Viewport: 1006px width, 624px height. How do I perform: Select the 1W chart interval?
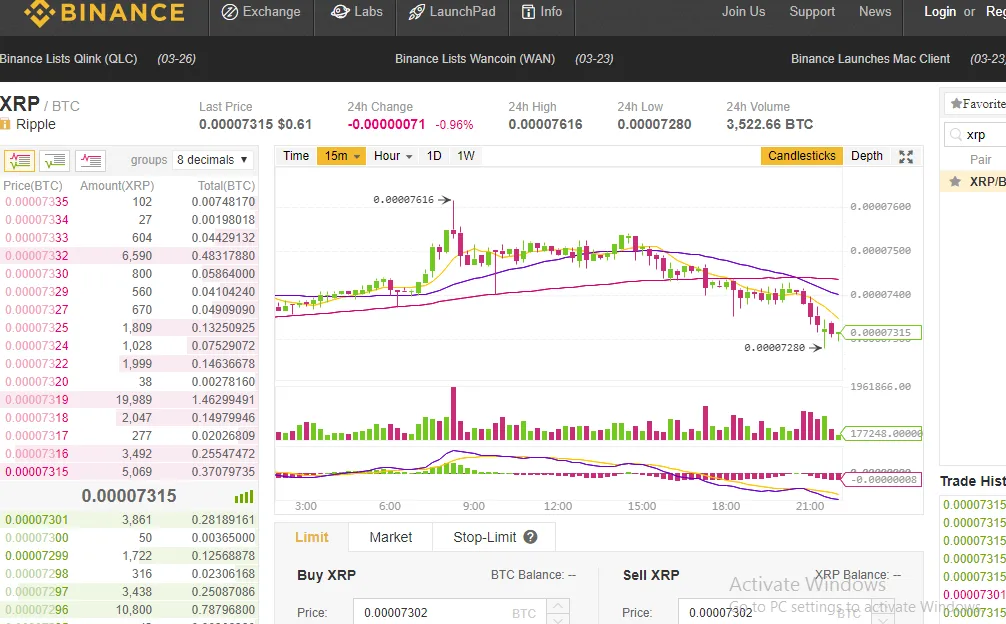[x=466, y=156]
